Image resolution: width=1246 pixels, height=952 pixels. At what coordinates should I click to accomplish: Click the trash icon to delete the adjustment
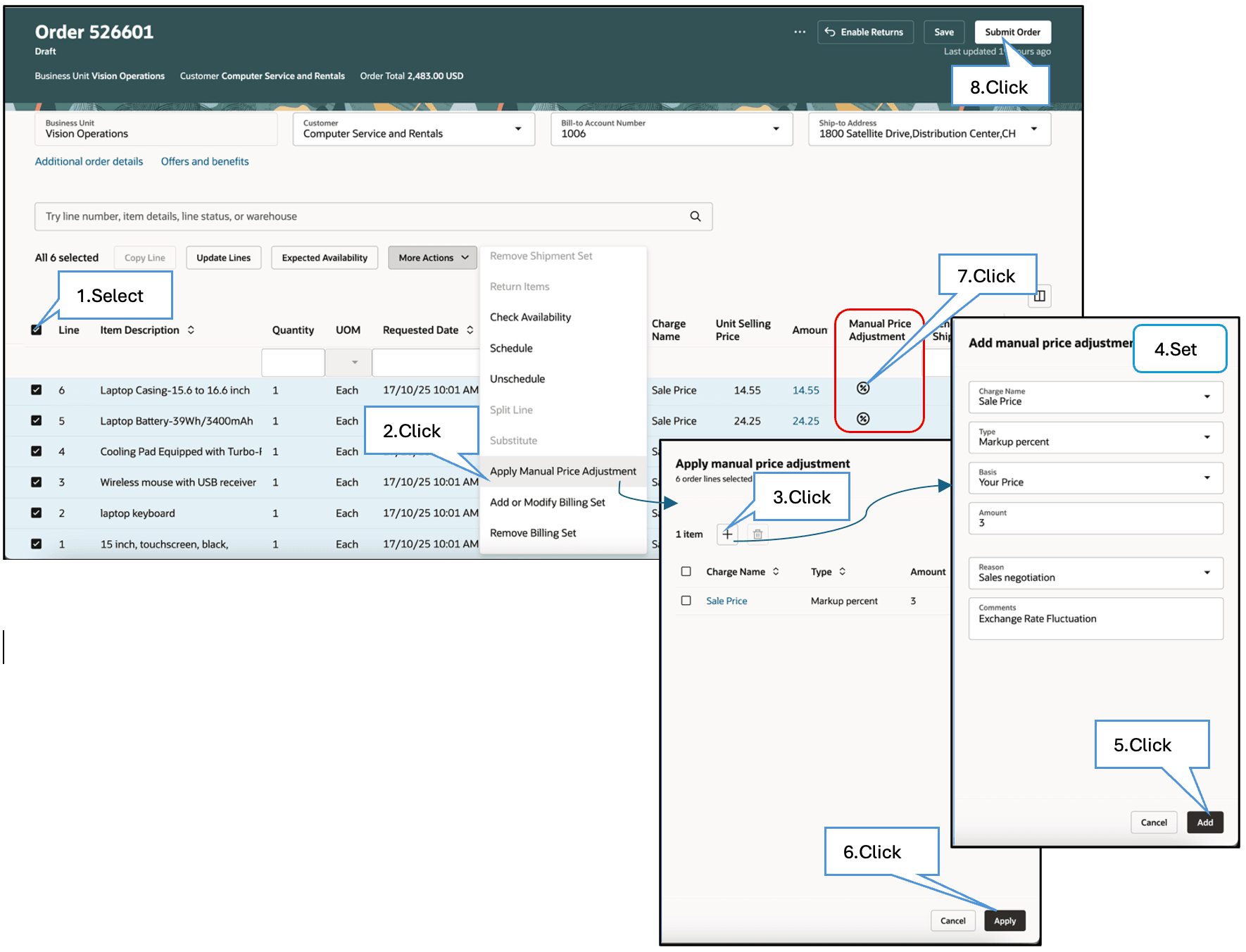coord(757,534)
